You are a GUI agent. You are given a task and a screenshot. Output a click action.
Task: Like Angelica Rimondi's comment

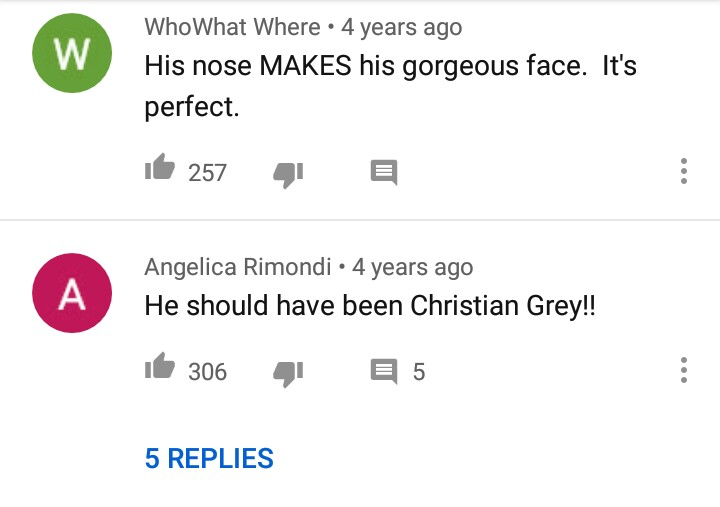pyautogui.click(x=160, y=370)
